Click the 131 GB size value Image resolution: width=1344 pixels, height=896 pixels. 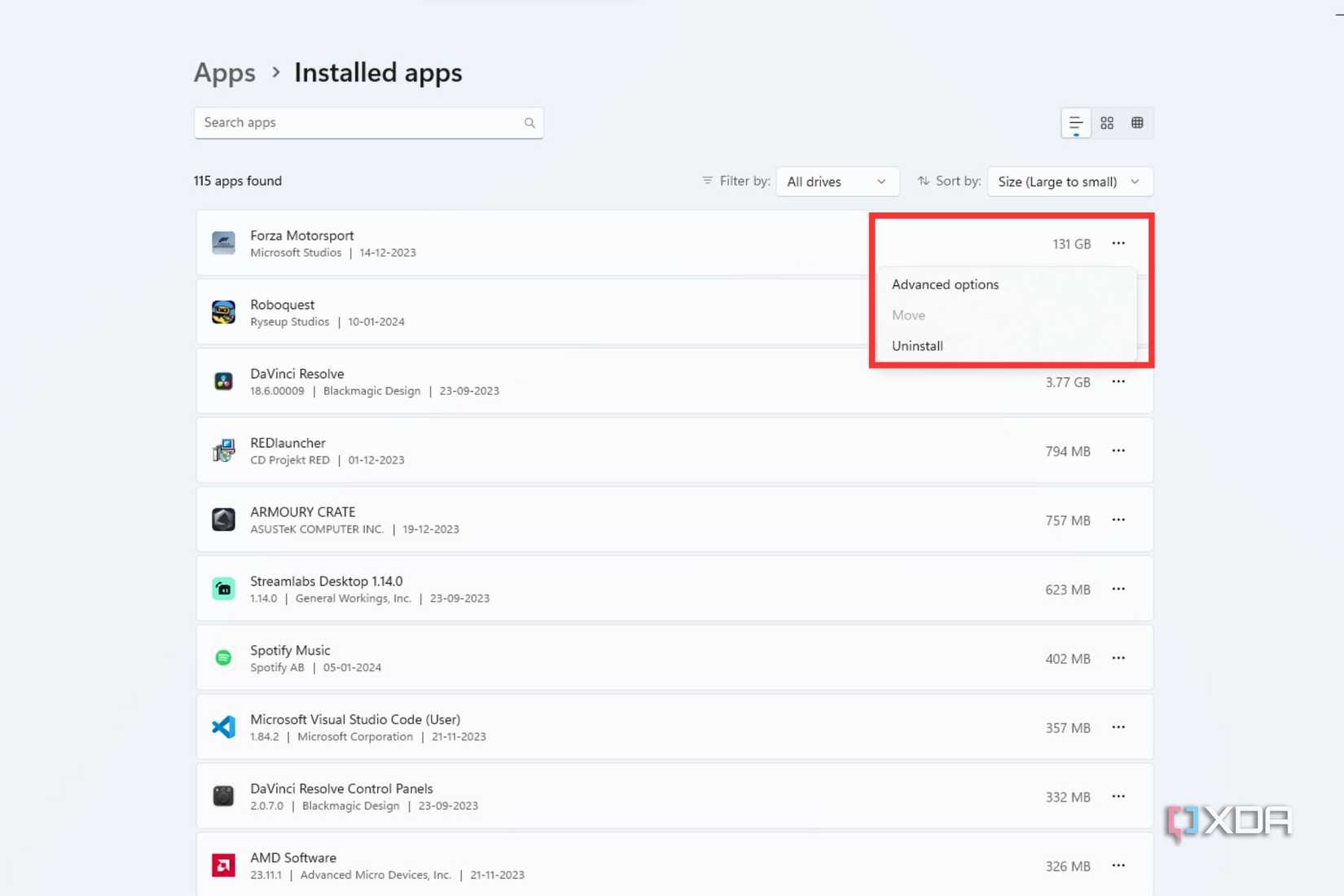tap(1071, 244)
